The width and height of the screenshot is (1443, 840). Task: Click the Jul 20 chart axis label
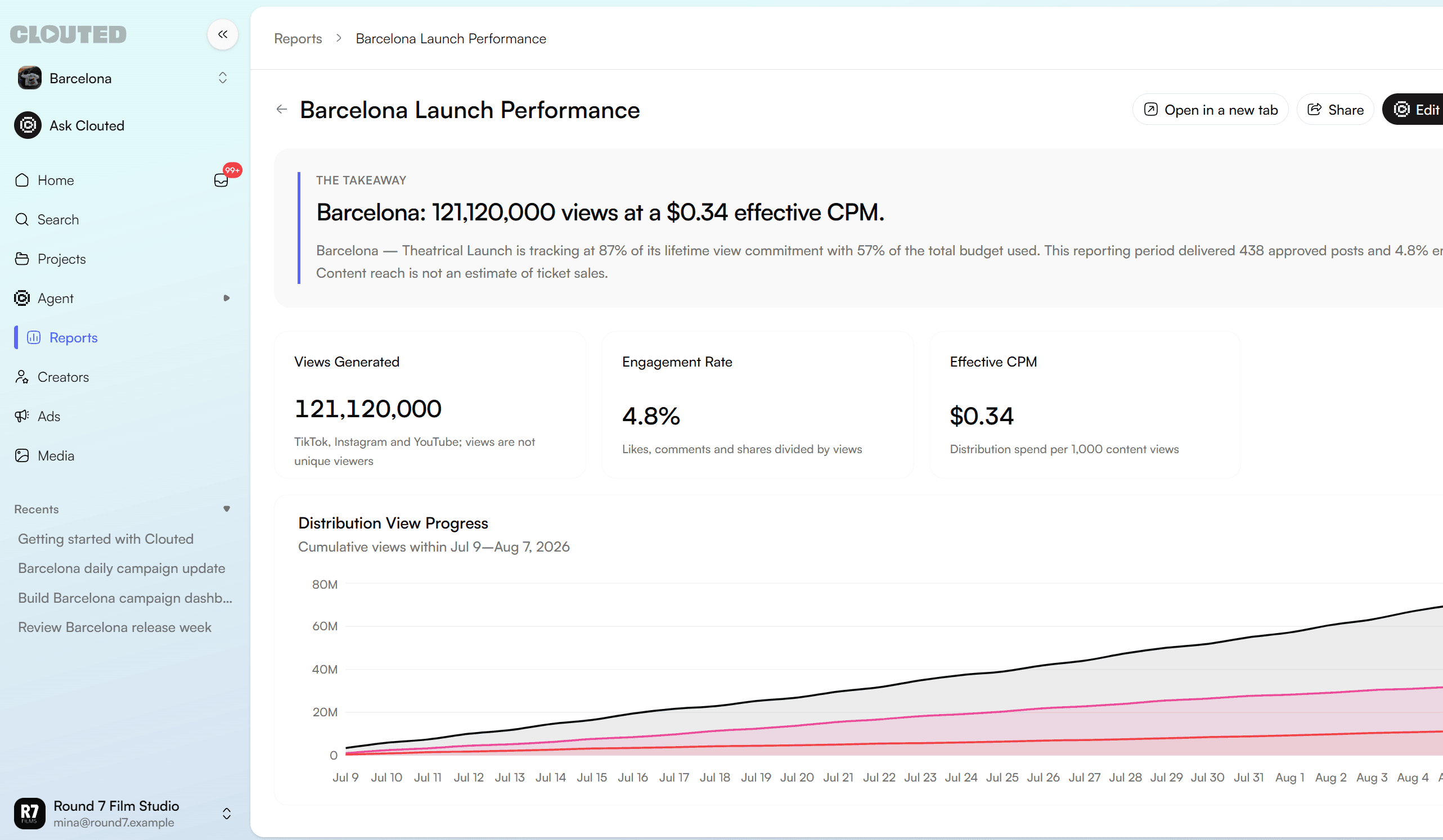(x=797, y=778)
